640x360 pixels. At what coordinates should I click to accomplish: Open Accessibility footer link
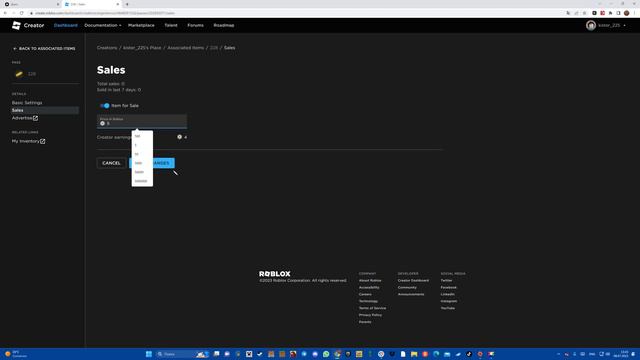pyautogui.click(x=369, y=288)
